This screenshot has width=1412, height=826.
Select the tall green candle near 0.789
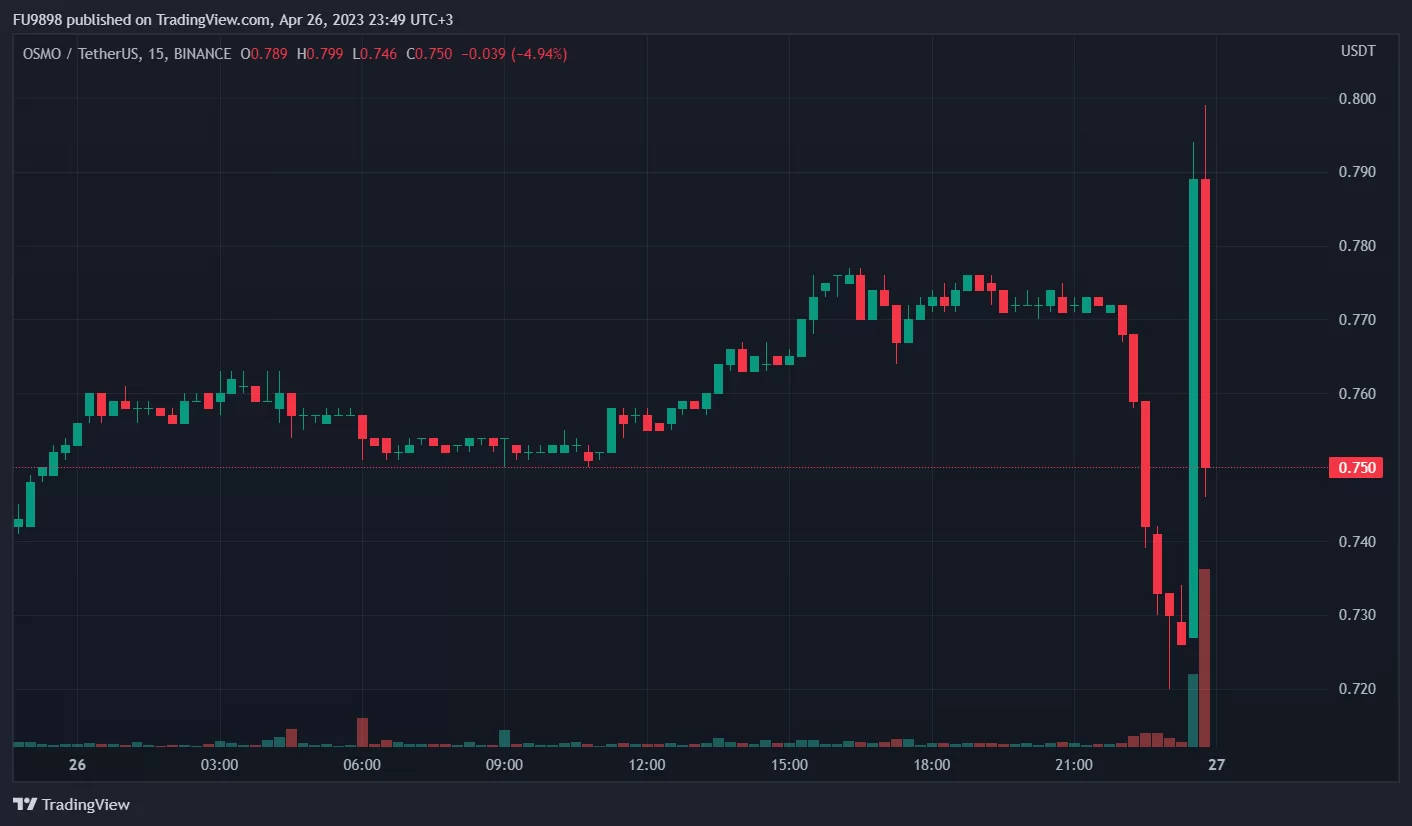tap(1193, 400)
